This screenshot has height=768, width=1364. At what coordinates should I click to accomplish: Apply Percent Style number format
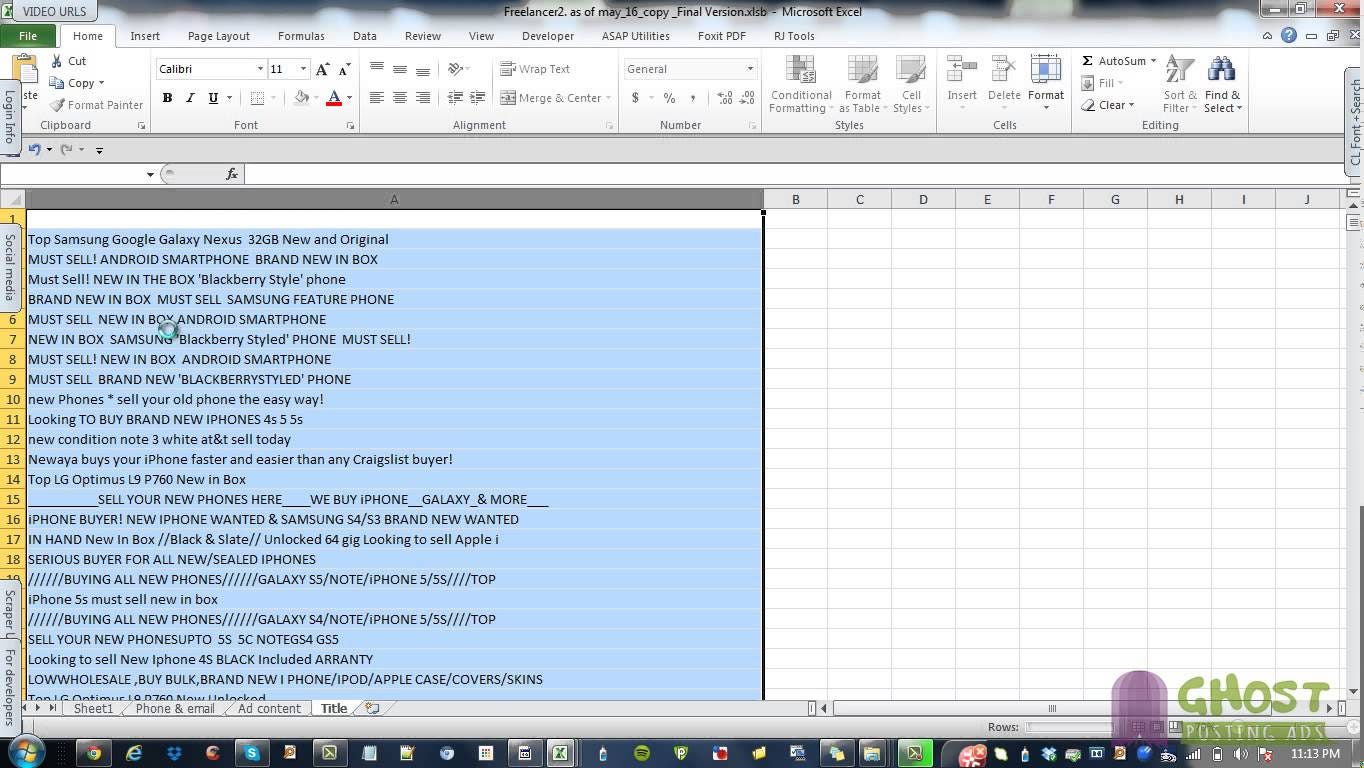point(669,98)
